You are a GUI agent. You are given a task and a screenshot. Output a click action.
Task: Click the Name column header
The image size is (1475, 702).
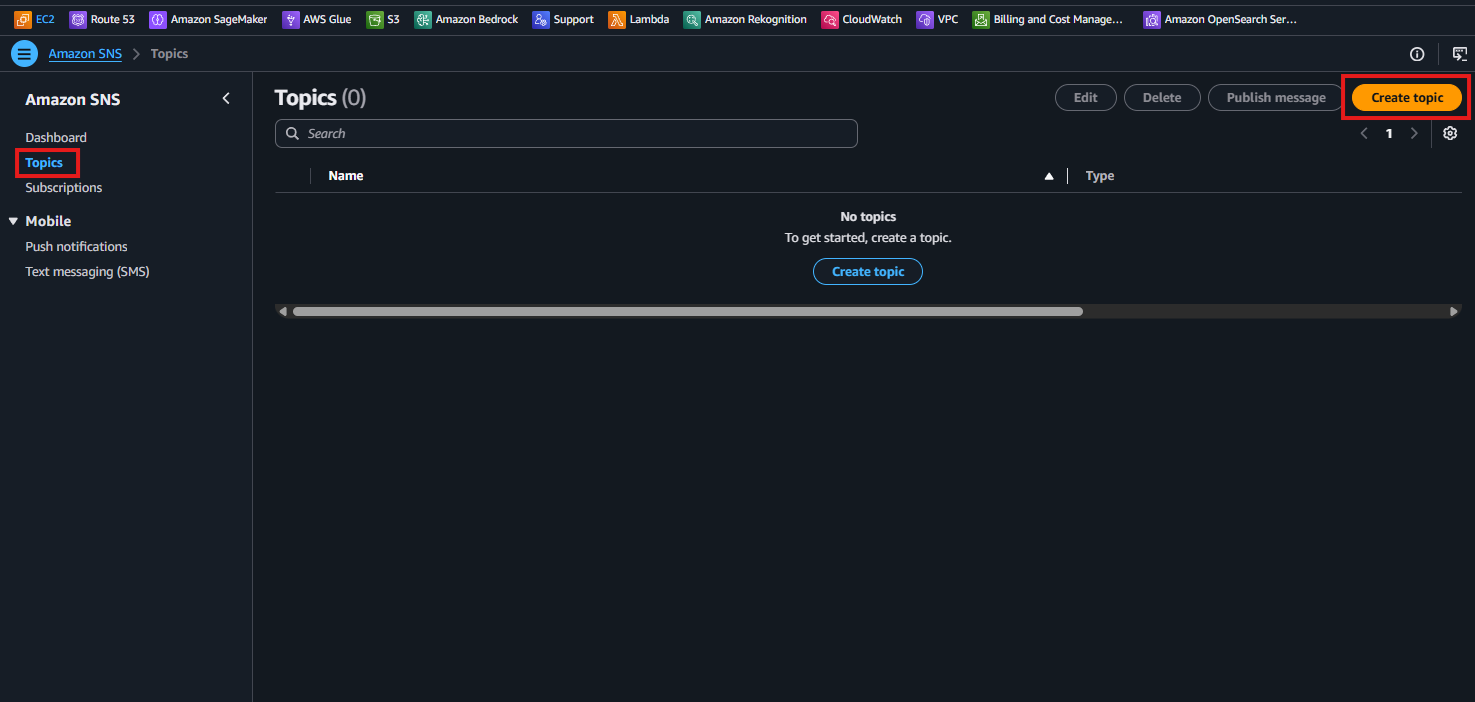click(346, 176)
